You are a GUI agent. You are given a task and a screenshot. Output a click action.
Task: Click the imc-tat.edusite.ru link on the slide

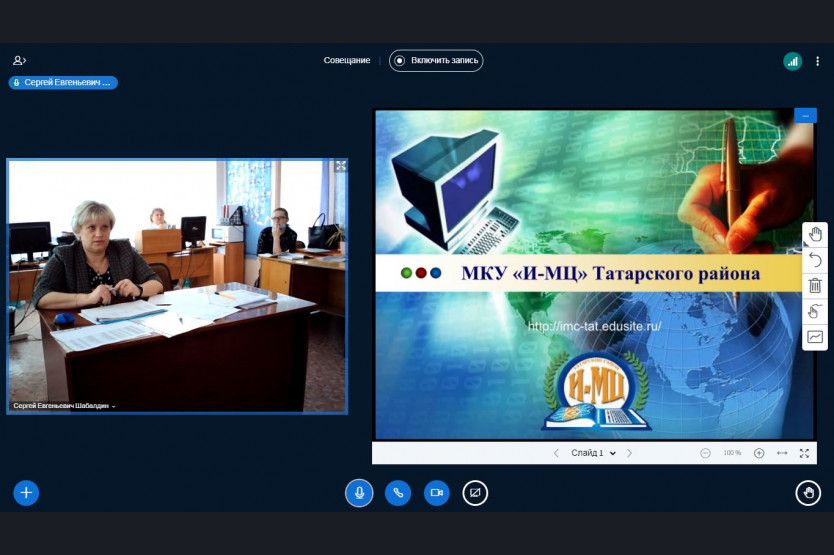tap(595, 326)
